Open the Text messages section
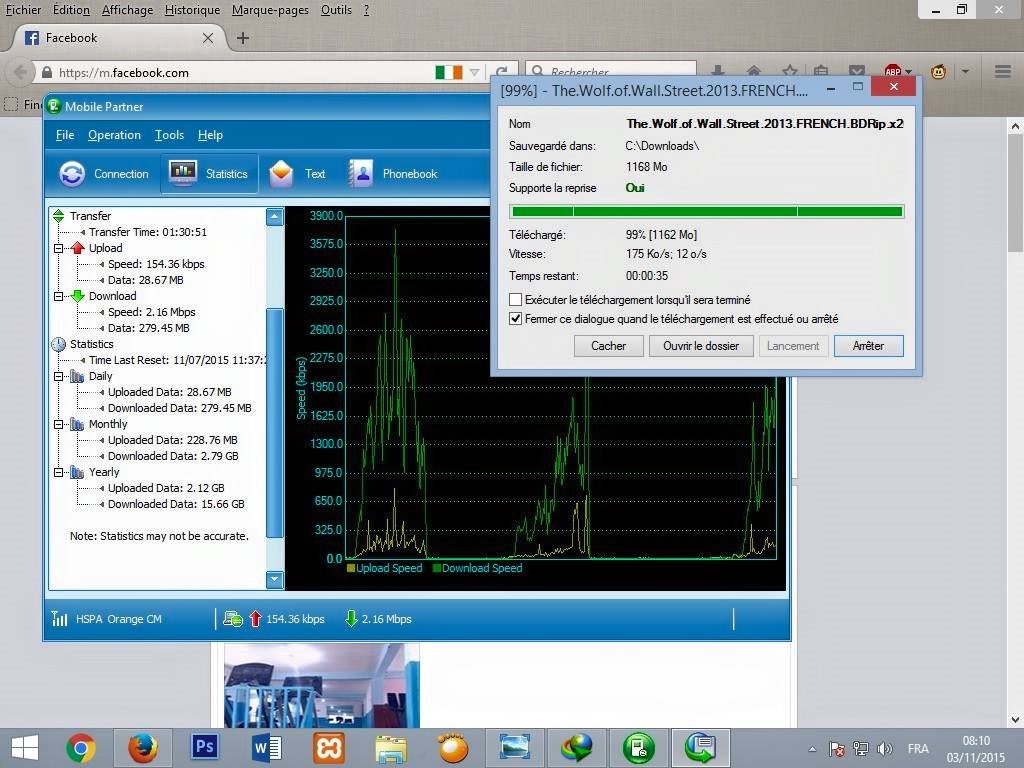This screenshot has width=1024, height=768. tap(297, 174)
